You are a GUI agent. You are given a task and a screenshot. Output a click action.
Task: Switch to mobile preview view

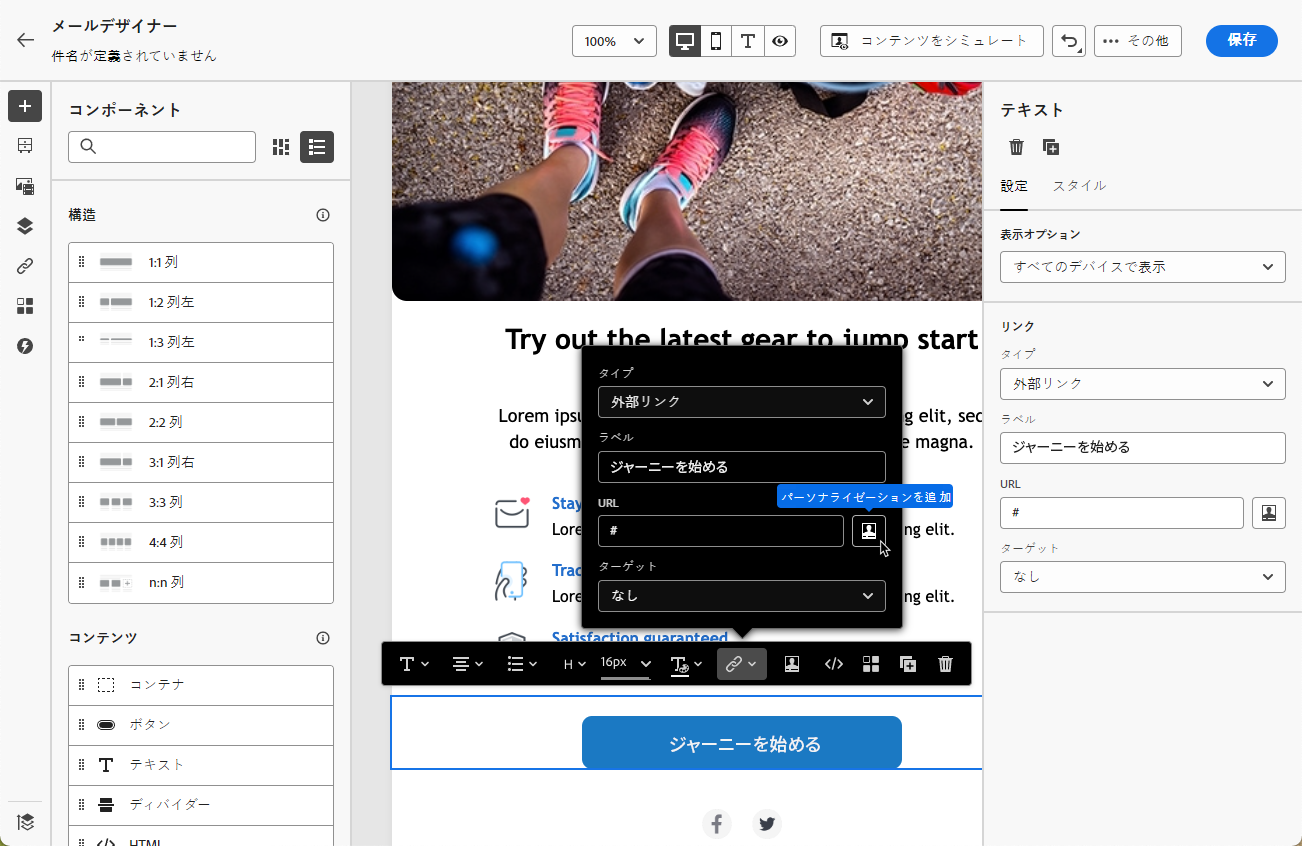(716, 41)
